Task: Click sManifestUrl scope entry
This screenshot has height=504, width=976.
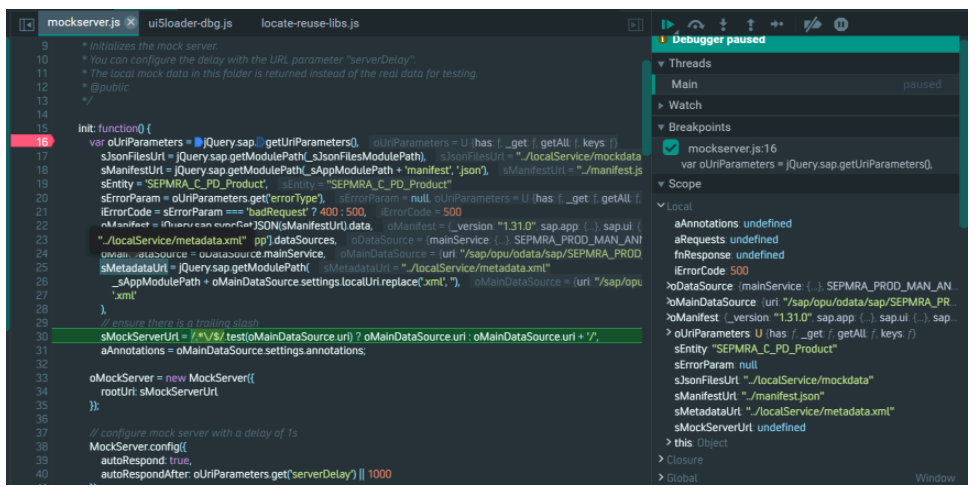Action: (749, 396)
